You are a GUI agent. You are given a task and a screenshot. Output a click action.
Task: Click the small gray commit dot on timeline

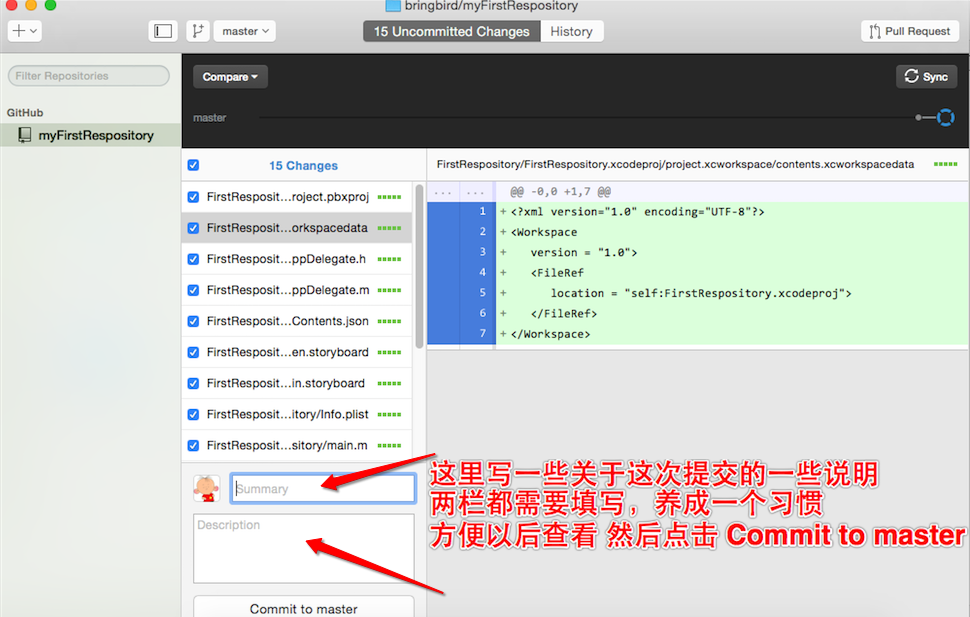point(919,117)
